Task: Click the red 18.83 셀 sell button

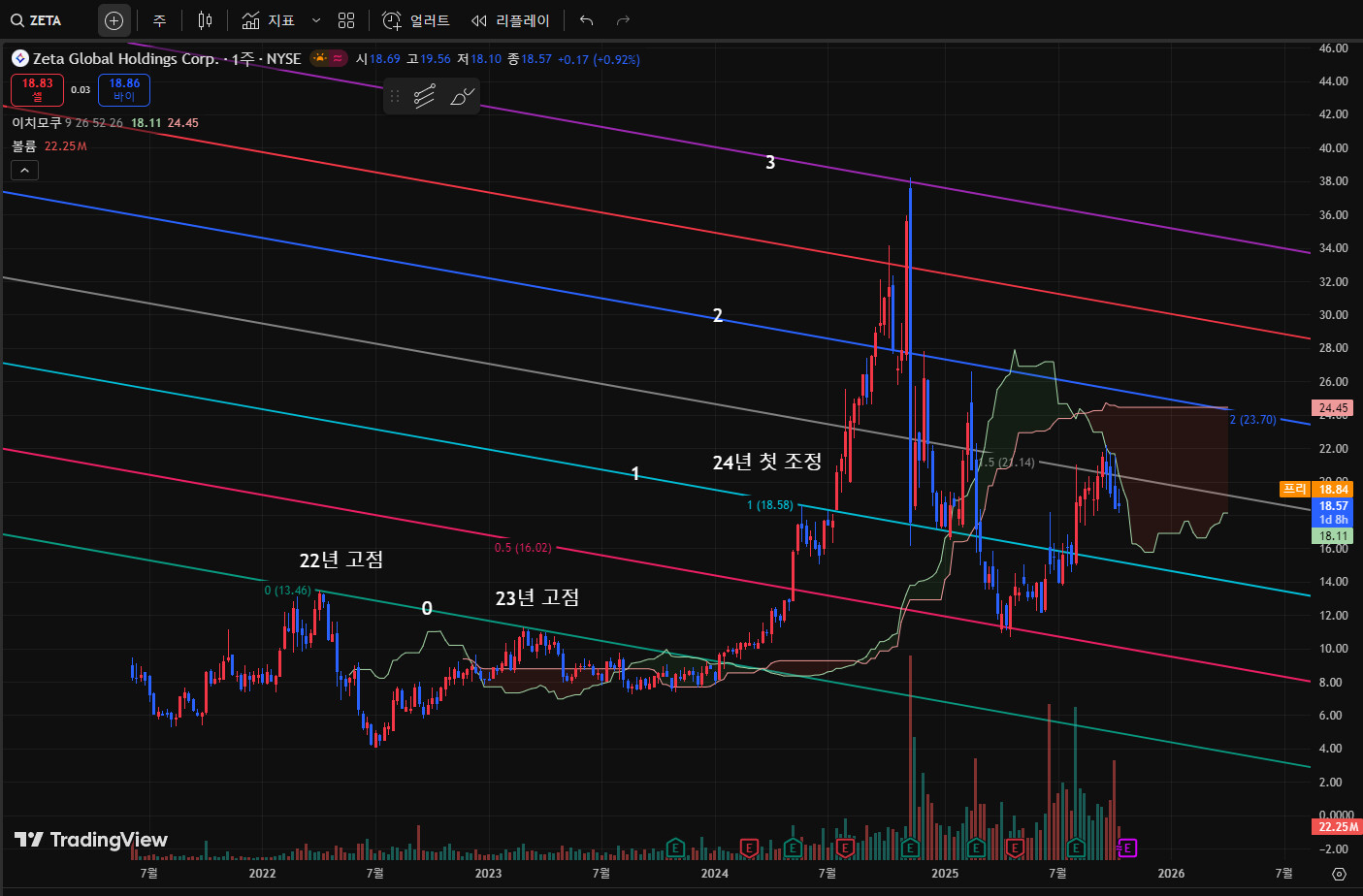Action: 38,90
